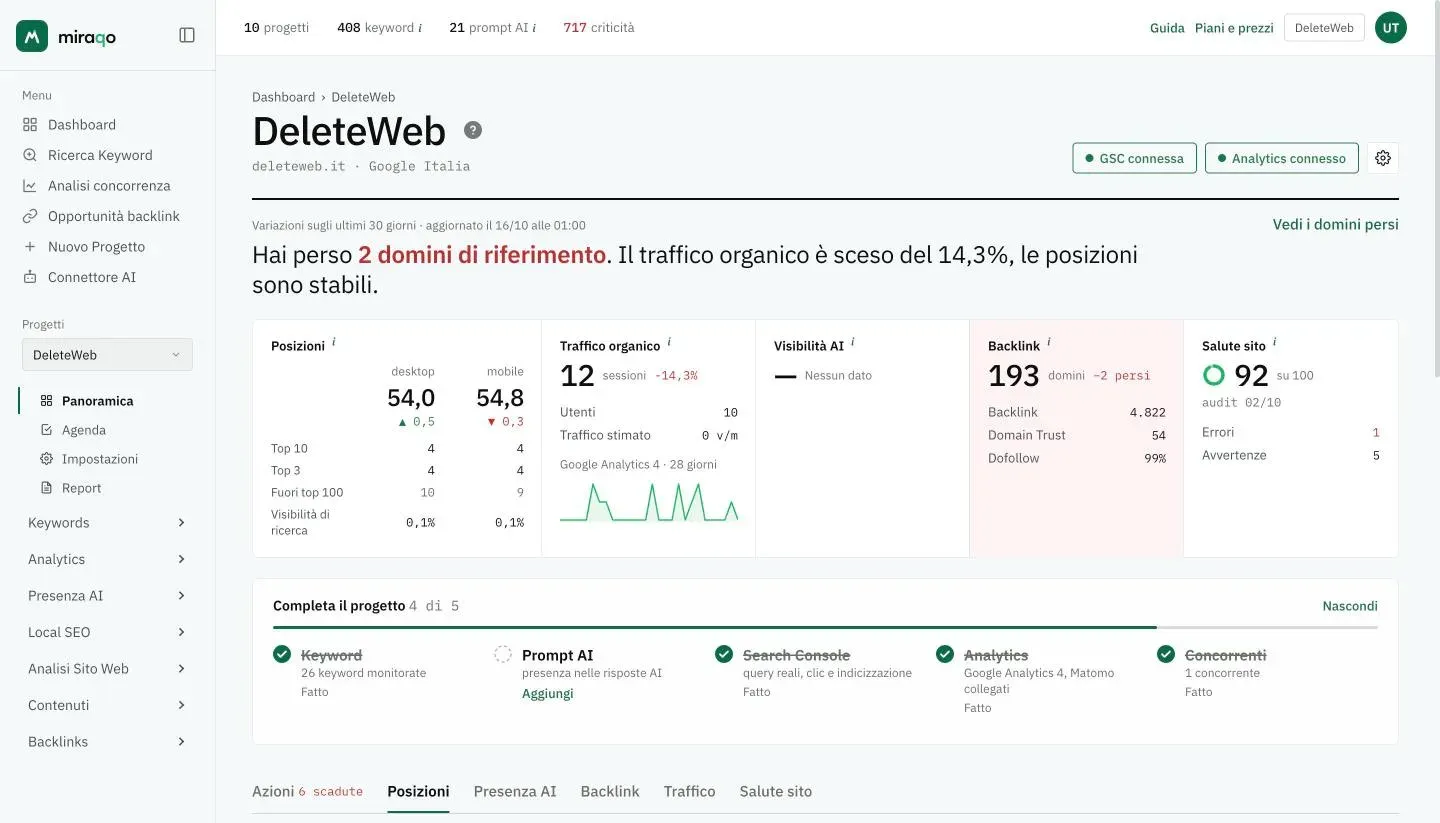Click the project completion progress bar
Viewport: 1440px width, 823px height.
pos(825,627)
